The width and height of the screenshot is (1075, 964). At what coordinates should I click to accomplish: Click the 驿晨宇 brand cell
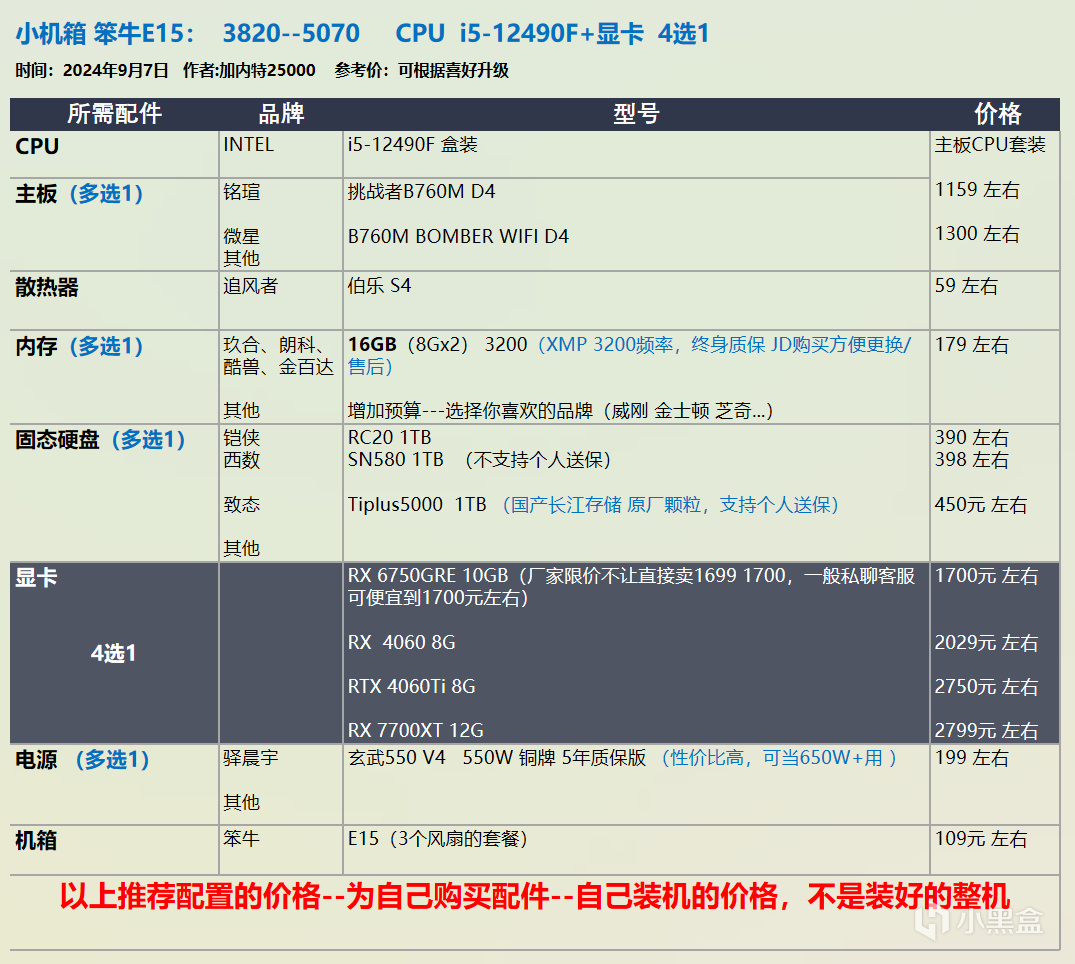250,758
